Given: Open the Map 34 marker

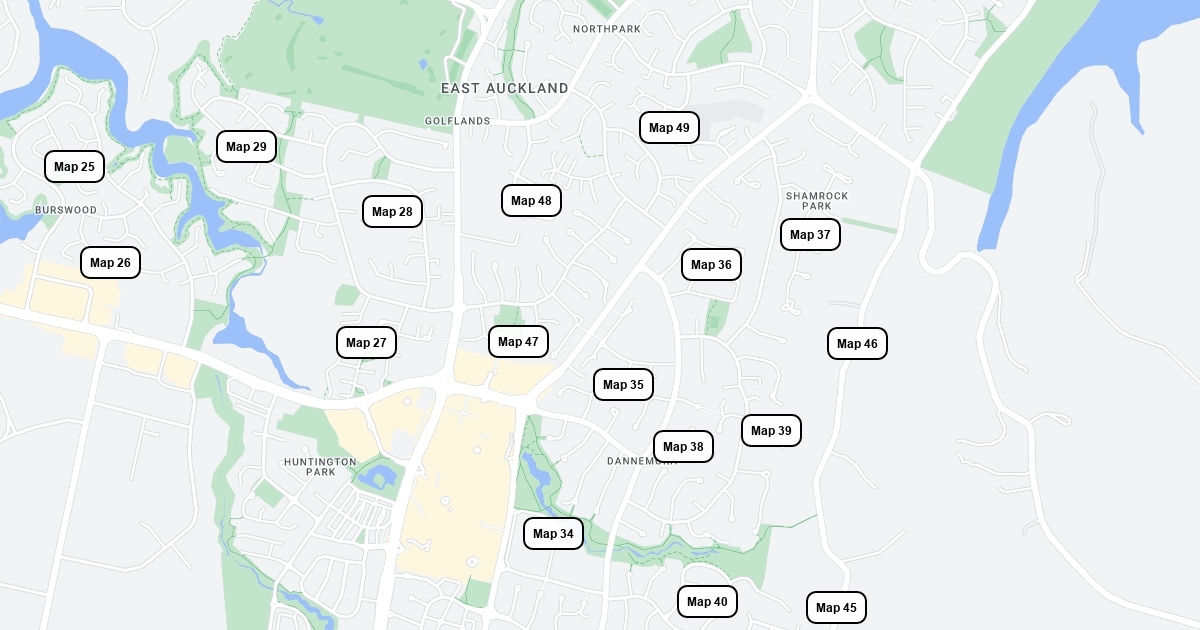Looking at the screenshot, I should 553,534.
